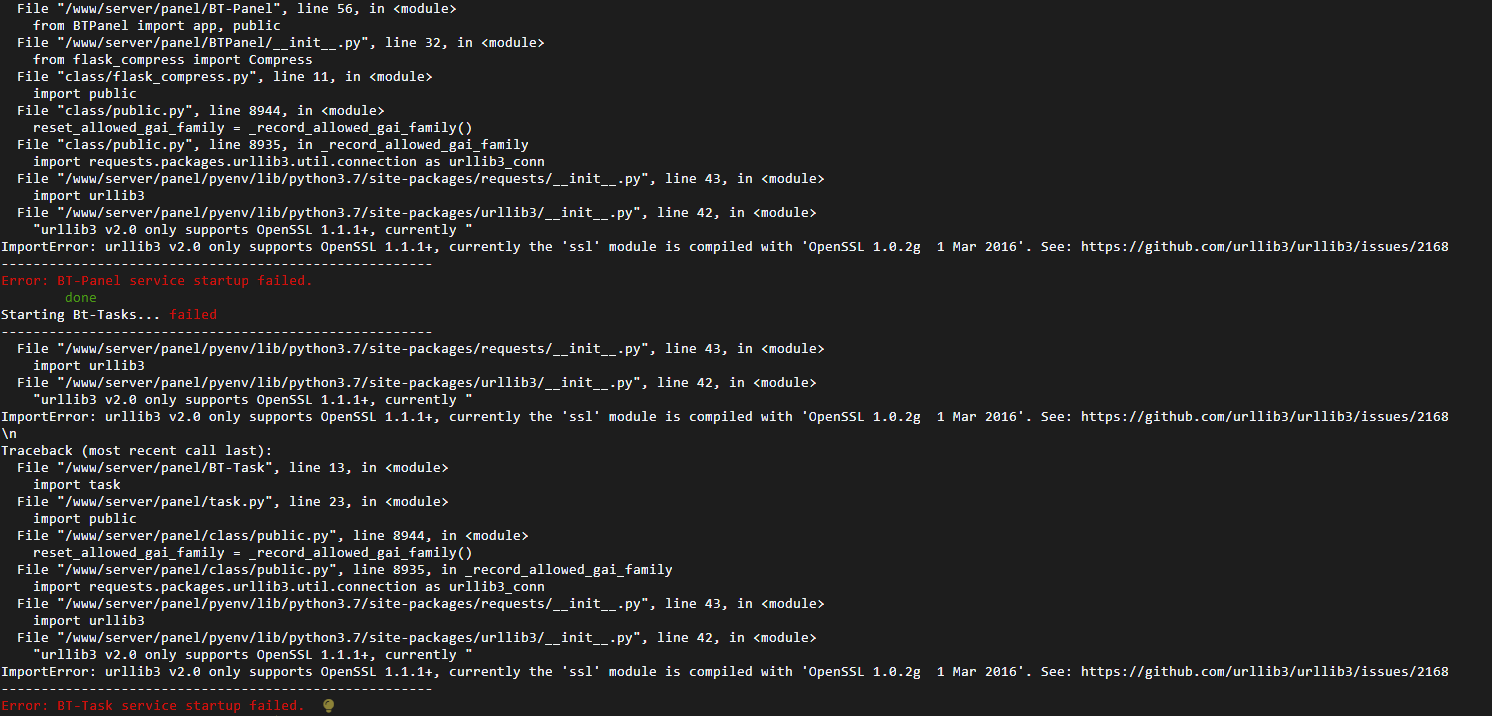The image size is (1492, 716).
Task: Open GitHub issues link above BT-Task startup error
Action: (1264, 672)
